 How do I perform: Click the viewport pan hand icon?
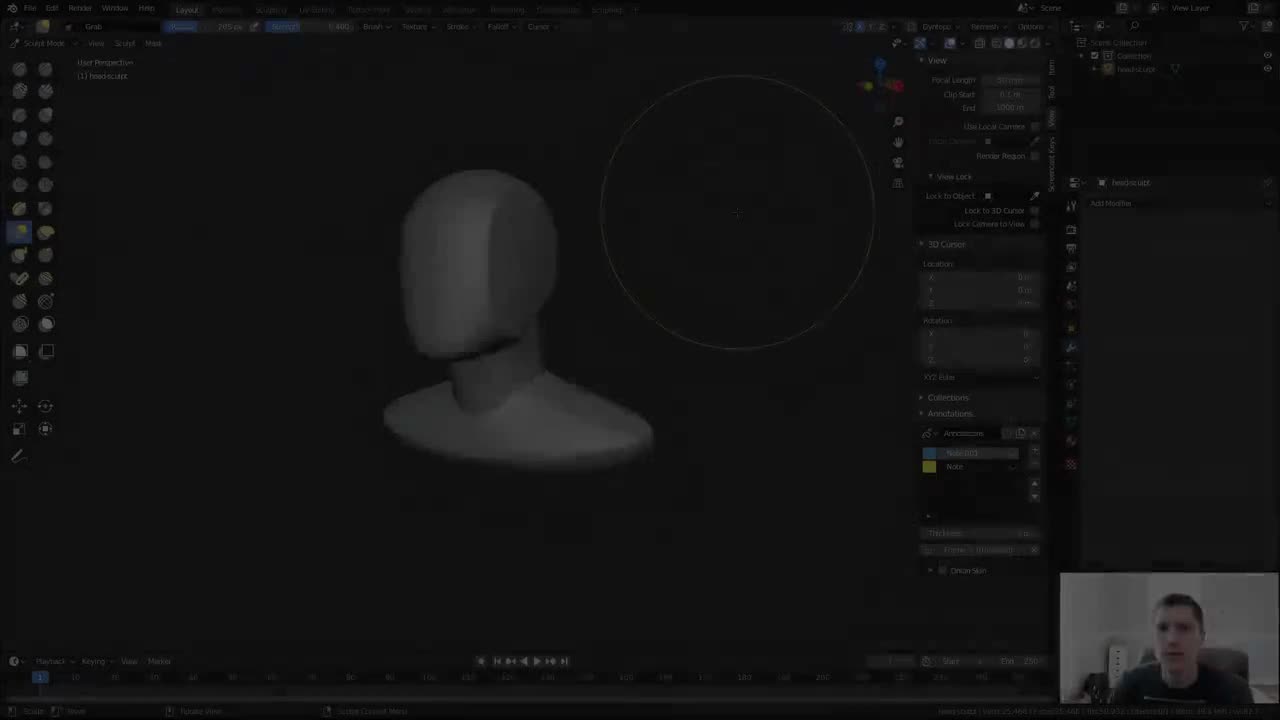pos(898,142)
